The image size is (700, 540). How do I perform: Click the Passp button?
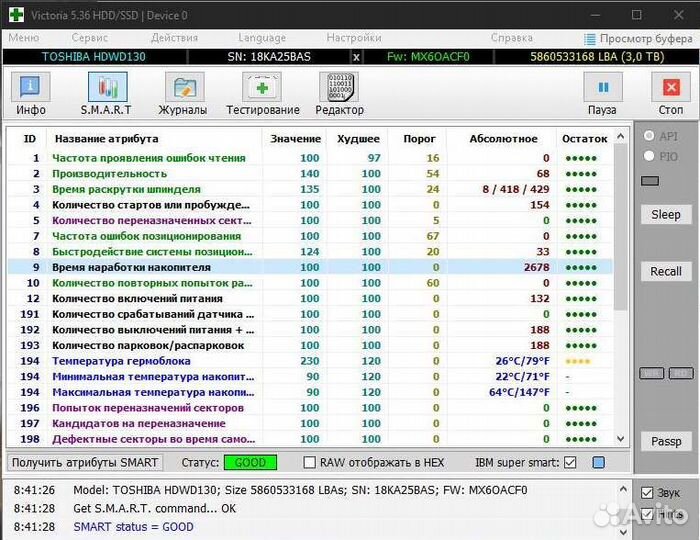(666, 441)
